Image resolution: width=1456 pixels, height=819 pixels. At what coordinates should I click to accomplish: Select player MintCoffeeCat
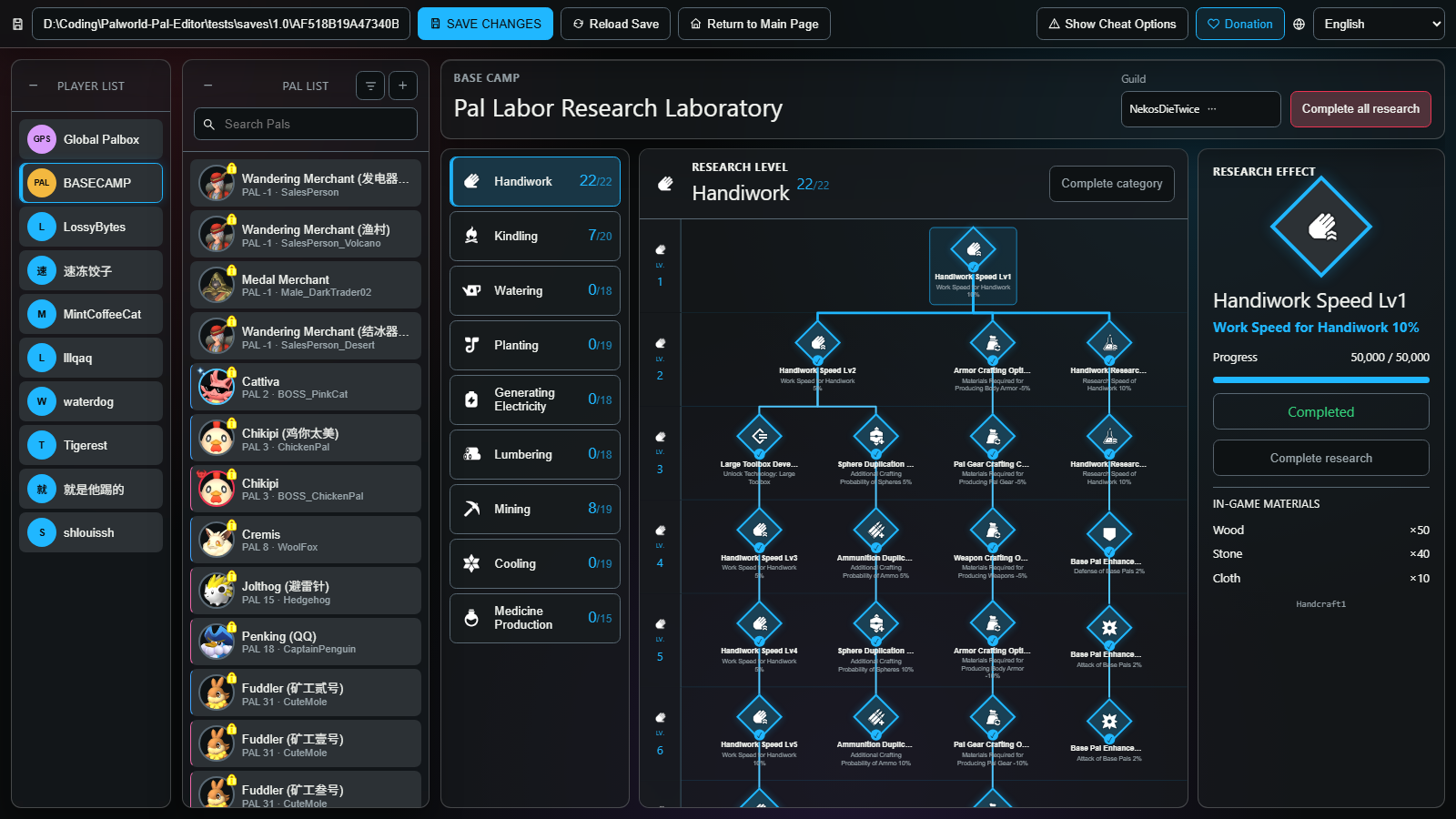tap(91, 314)
